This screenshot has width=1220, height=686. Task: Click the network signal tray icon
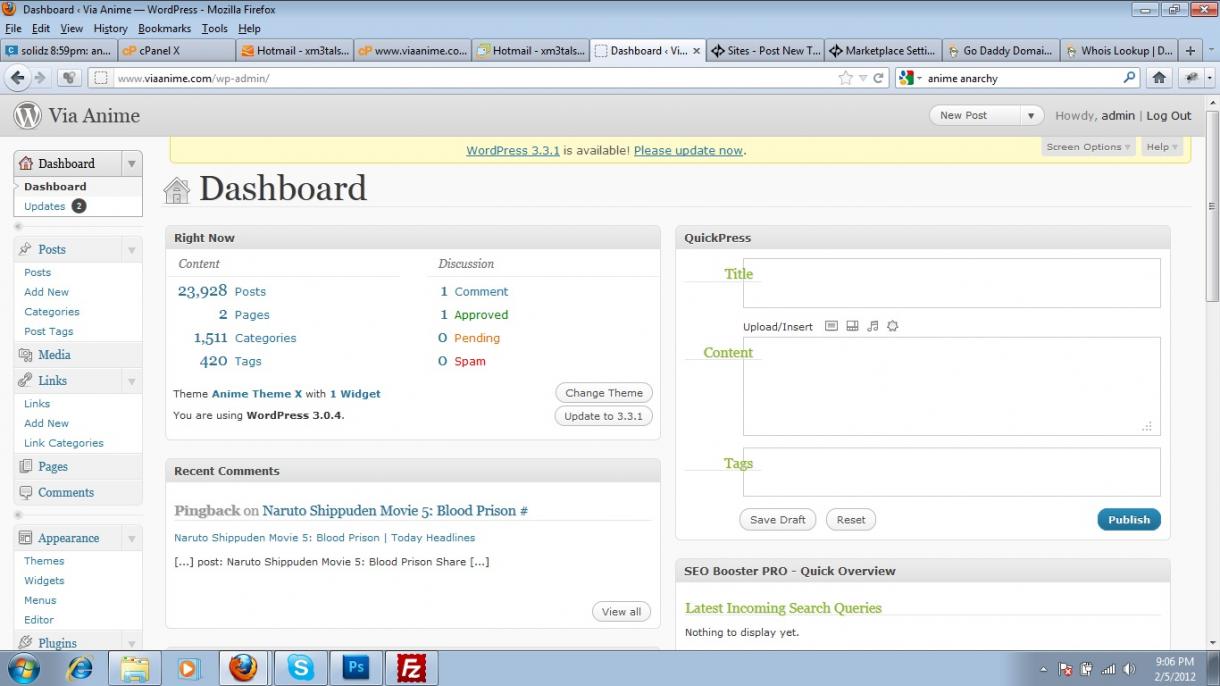tap(1107, 669)
